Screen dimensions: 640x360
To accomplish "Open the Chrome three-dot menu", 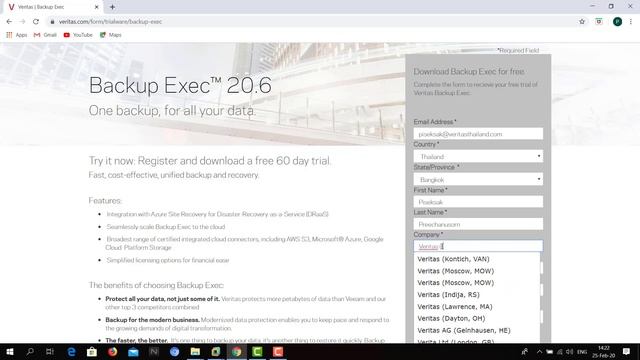I will tap(631, 22).
